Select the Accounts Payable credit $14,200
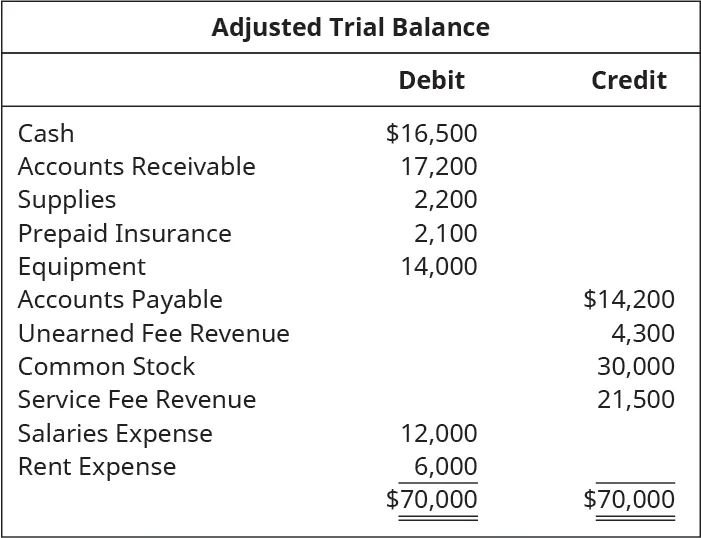 [x=628, y=299]
